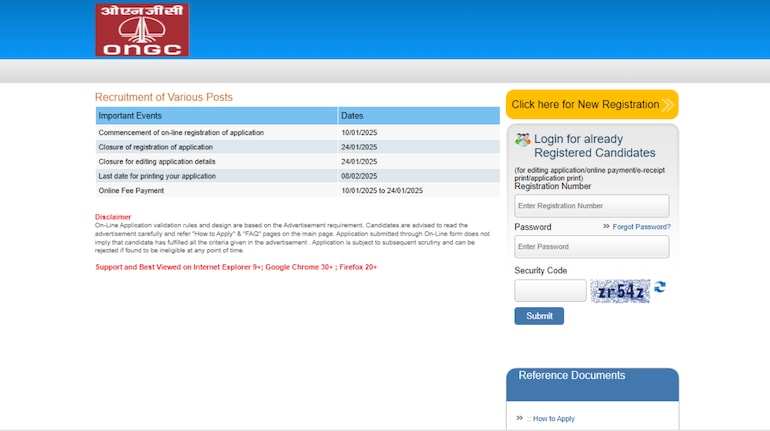The width and height of the screenshot is (770, 431).
Task: Click the Reference Documents panel header
Action: [592, 376]
